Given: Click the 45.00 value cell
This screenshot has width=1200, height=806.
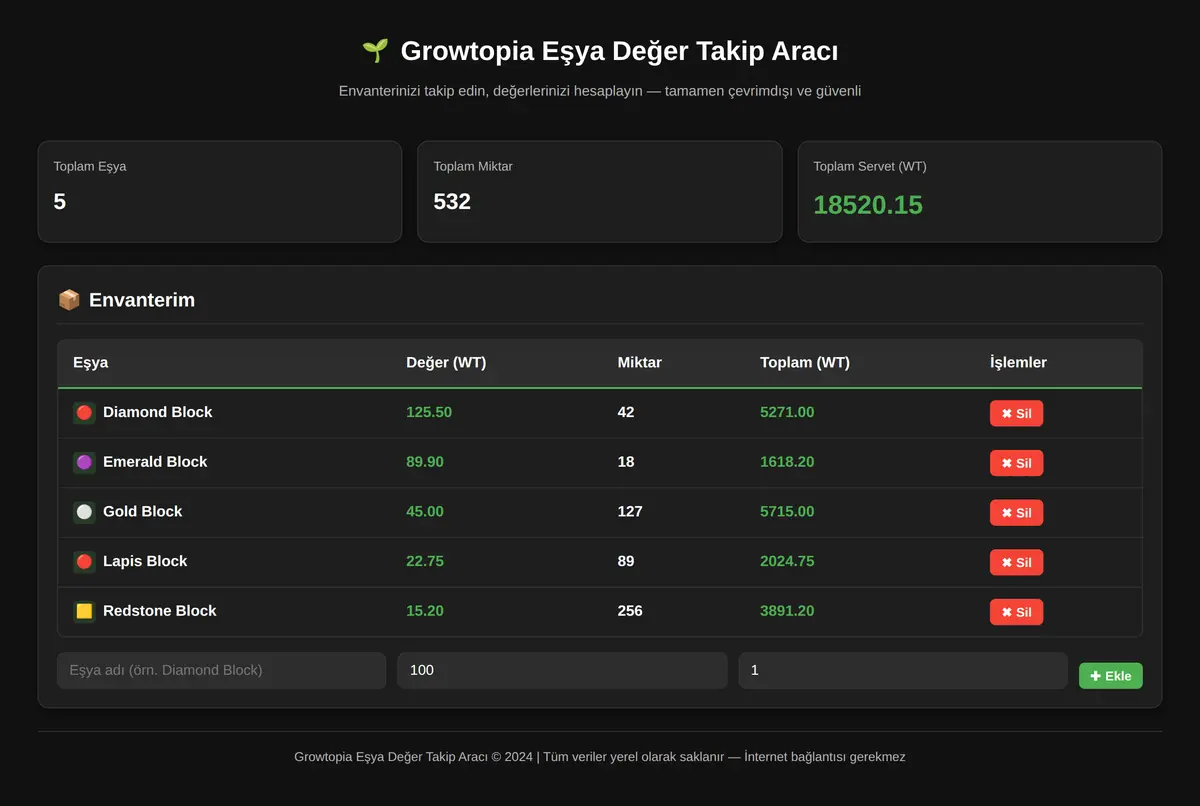Looking at the screenshot, I should pyautogui.click(x=425, y=511).
